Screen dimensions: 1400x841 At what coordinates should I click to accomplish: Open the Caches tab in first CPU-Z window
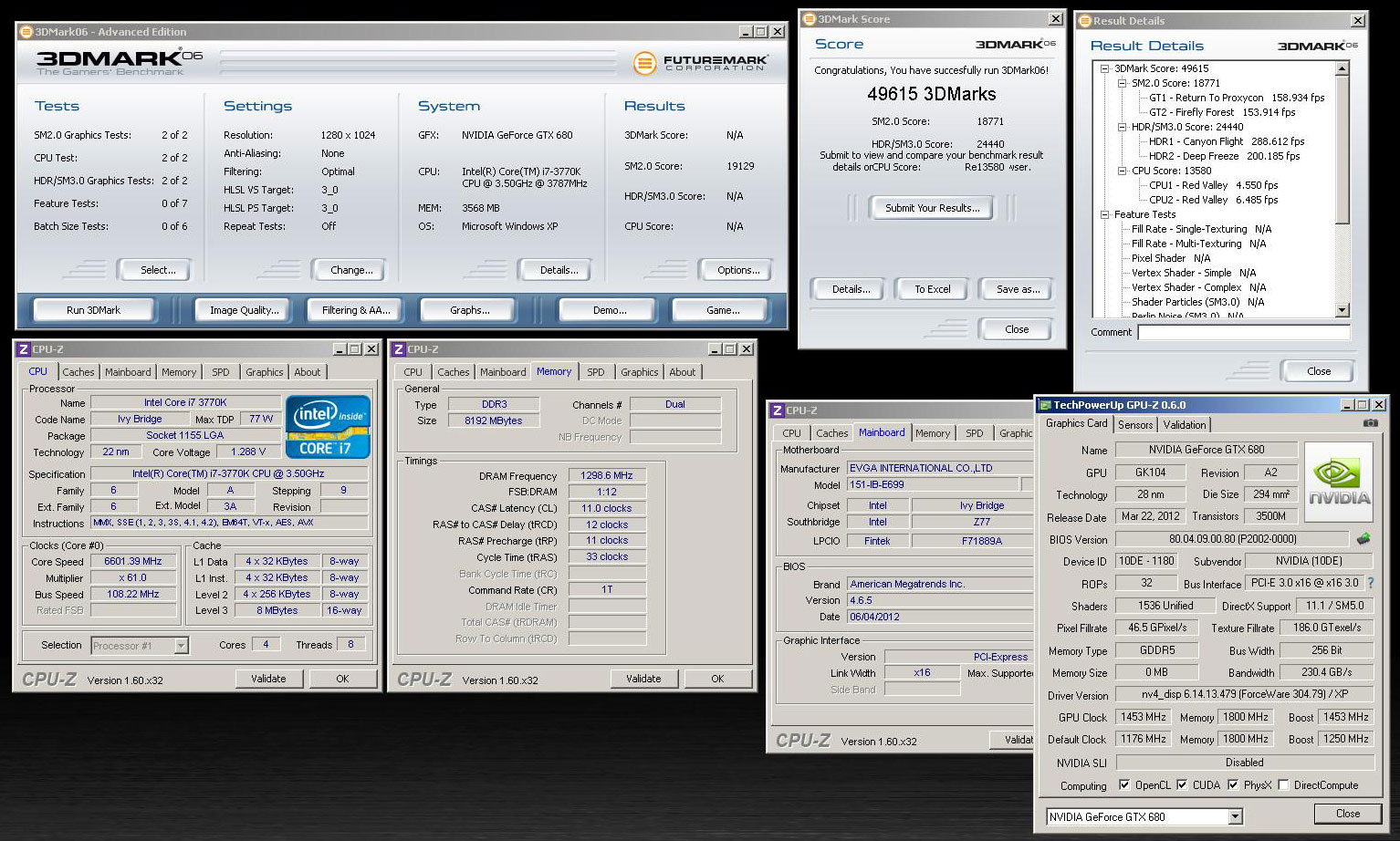[78, 372]
